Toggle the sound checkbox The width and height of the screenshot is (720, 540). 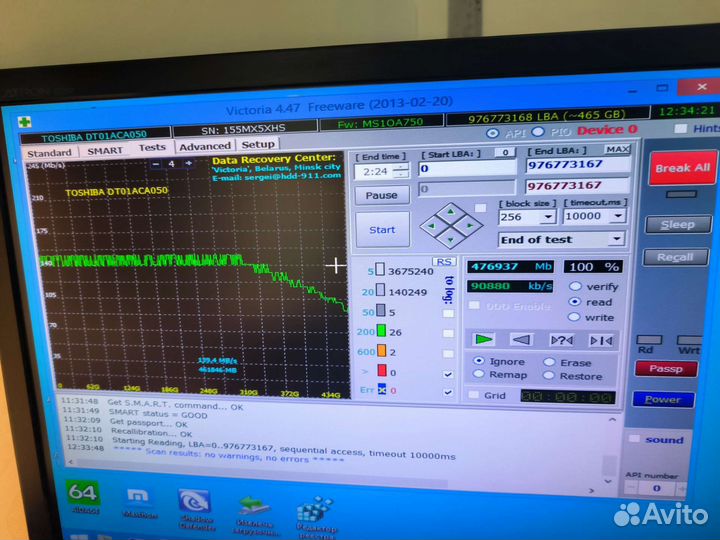click(633, 439)
